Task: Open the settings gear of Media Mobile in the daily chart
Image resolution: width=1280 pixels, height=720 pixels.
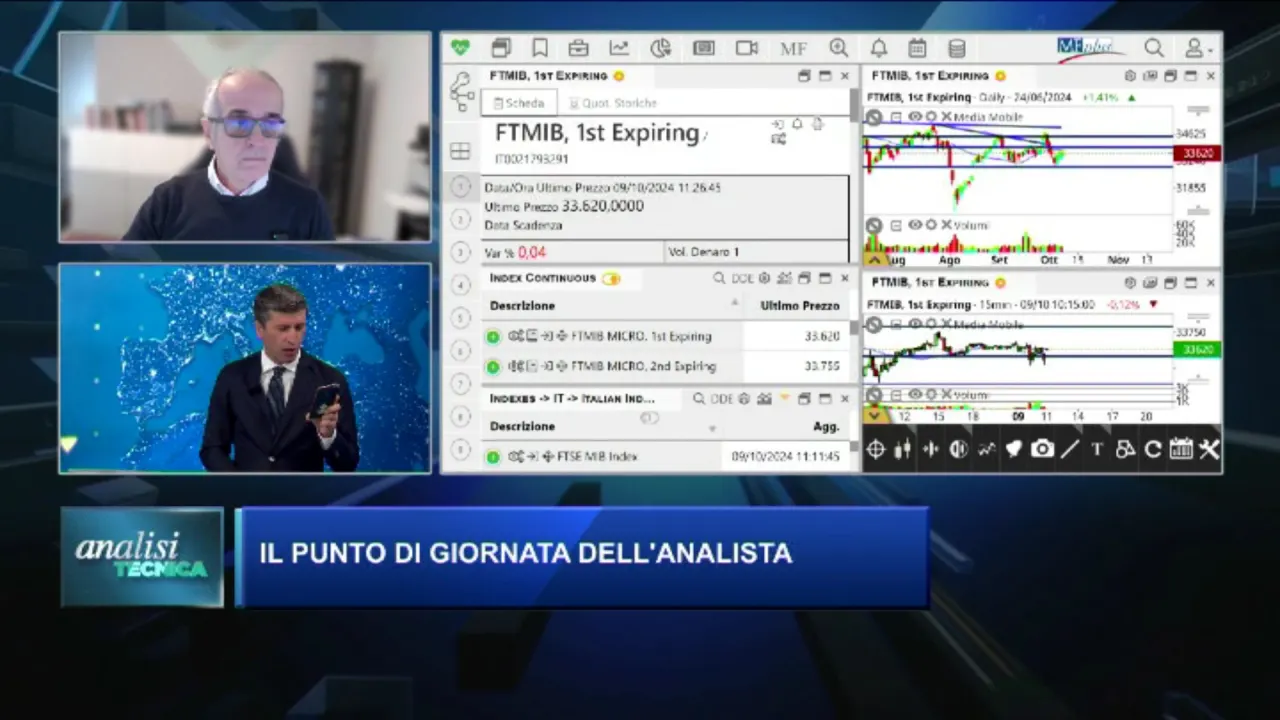Action: tap(931, 117)
